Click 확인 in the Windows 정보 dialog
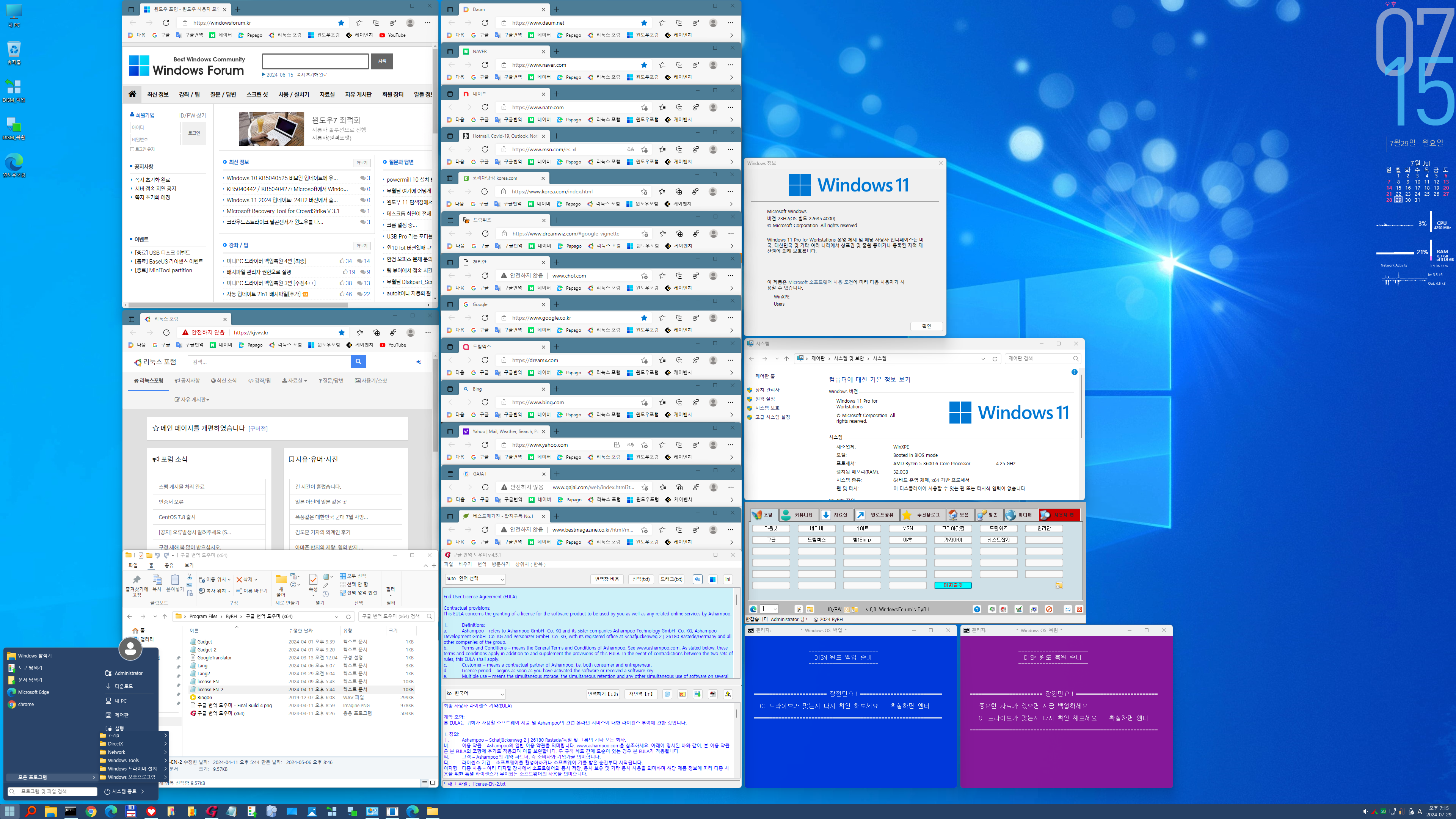Image resolution: width=1456 pixels, height=819 pixels. coord(926,326)
